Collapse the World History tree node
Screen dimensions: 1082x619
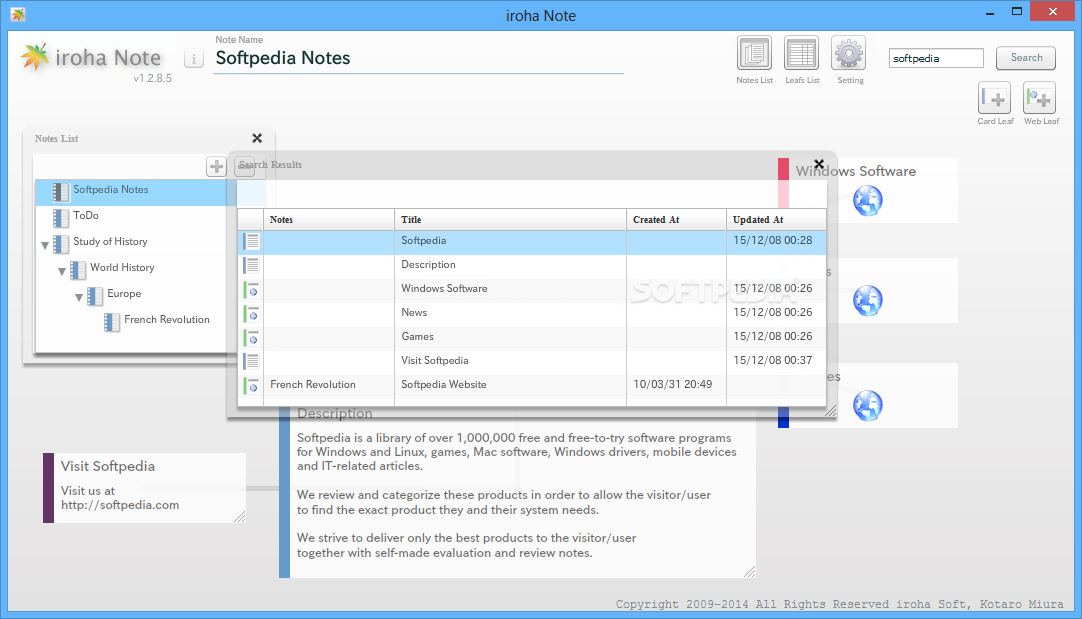62,271
